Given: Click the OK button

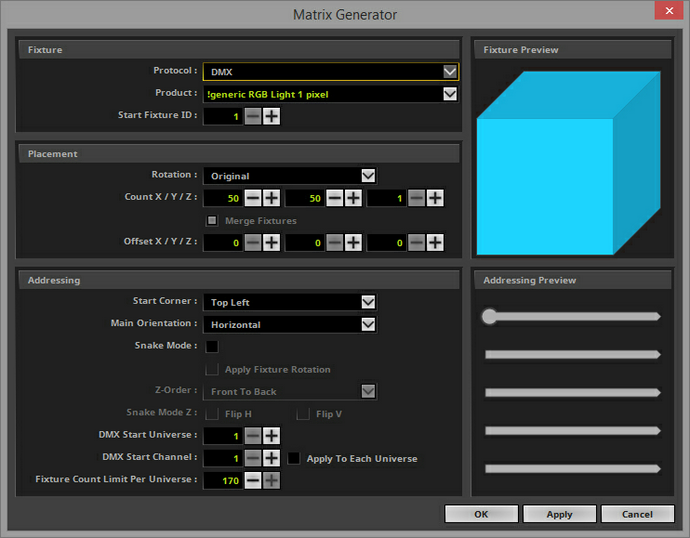Looking at the screenshot, I should pyautogui.click(x=481, y=514).
